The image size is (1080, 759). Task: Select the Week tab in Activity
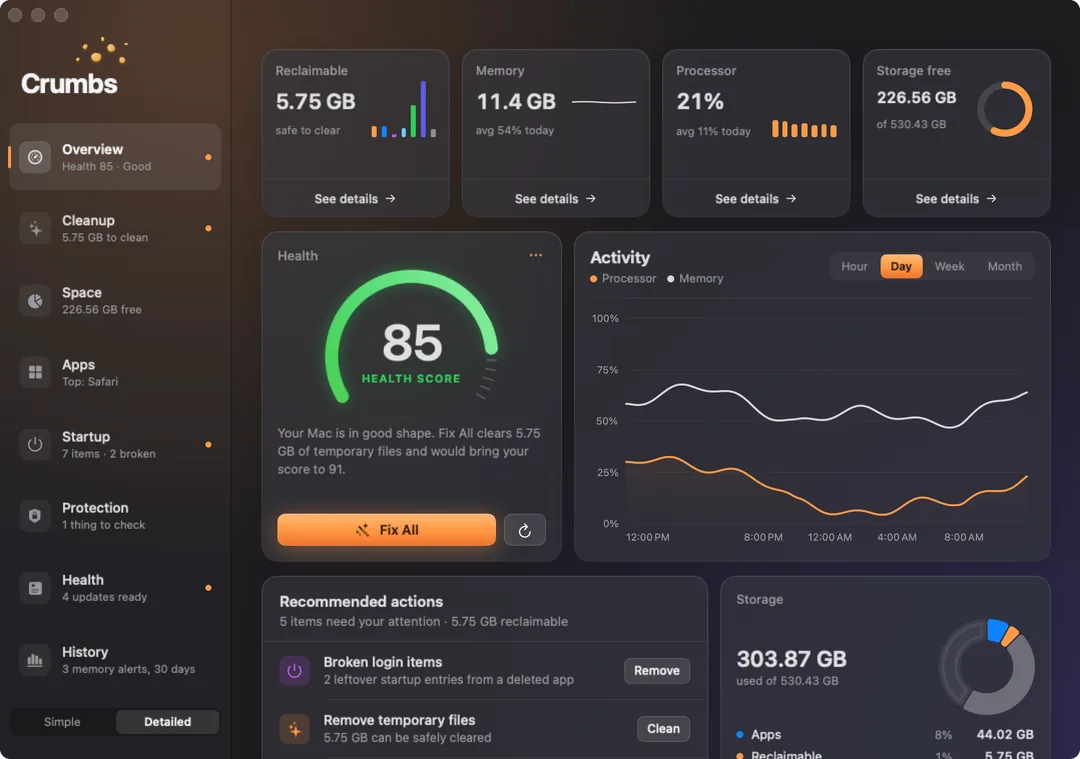tap(949, 267)
